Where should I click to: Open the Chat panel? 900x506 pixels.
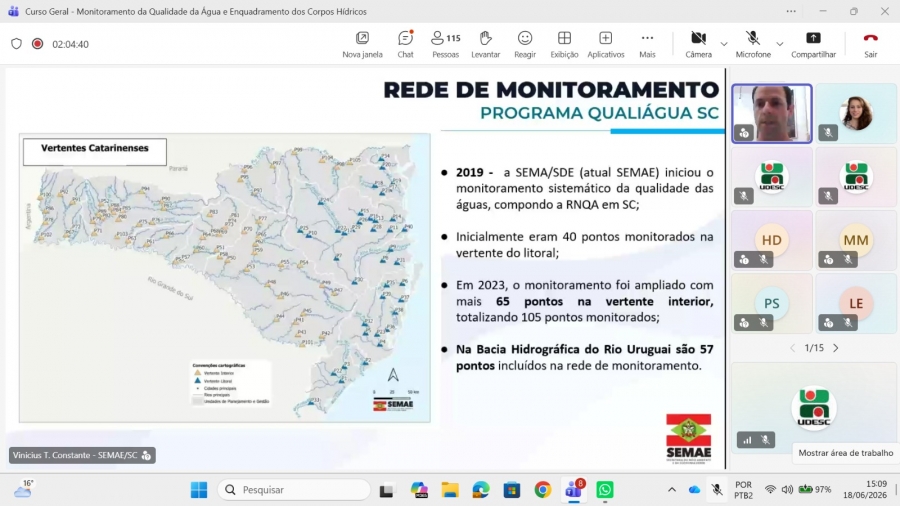[405, 44]
